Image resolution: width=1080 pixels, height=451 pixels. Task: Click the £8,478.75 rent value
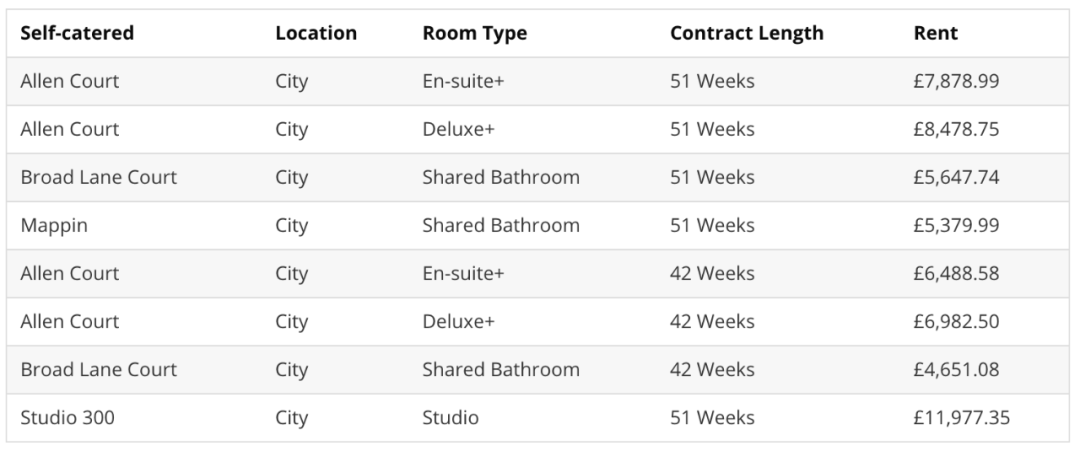click(956, 129)
